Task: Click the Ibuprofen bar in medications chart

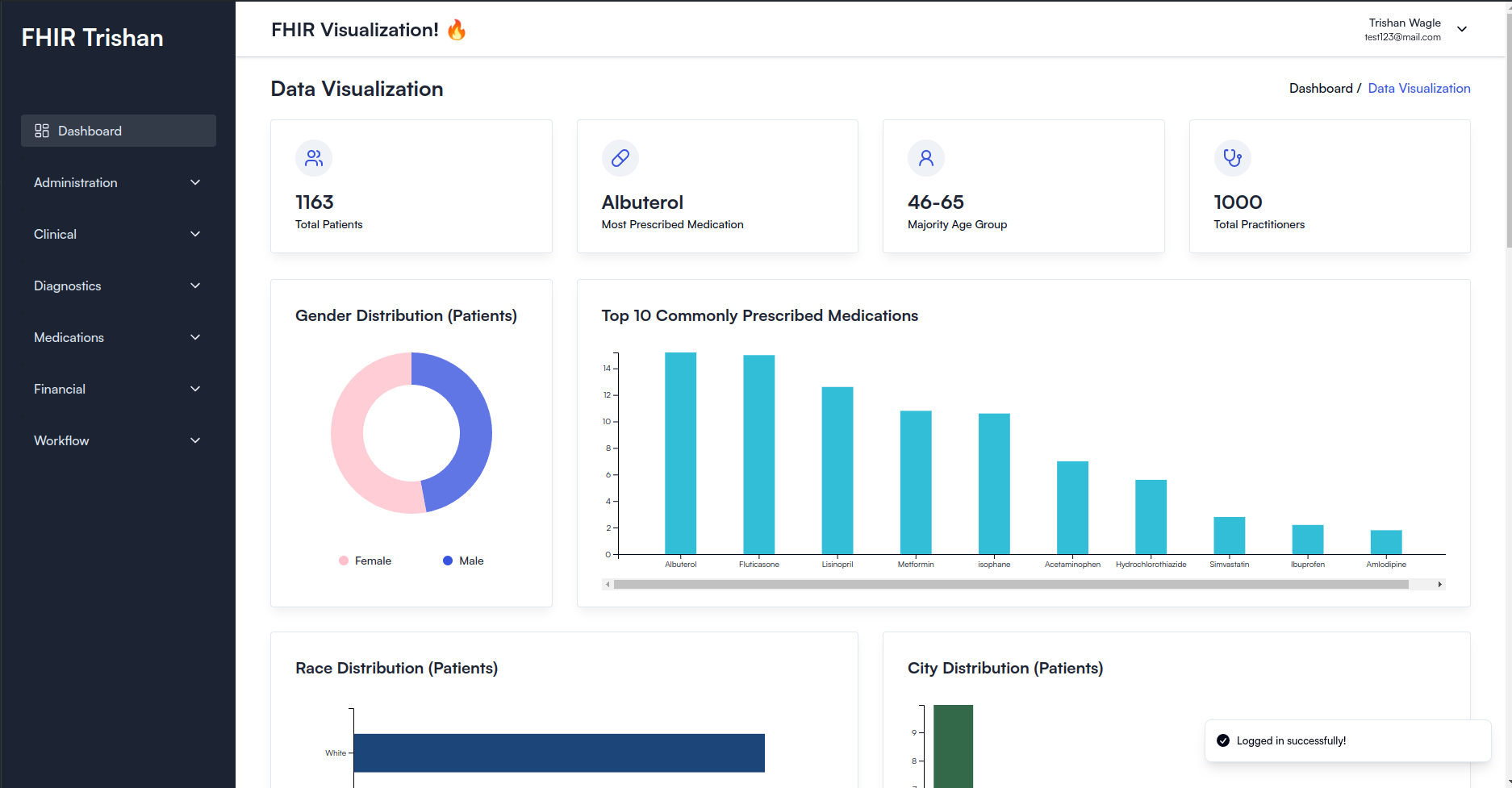Action: pos(1308,540)
